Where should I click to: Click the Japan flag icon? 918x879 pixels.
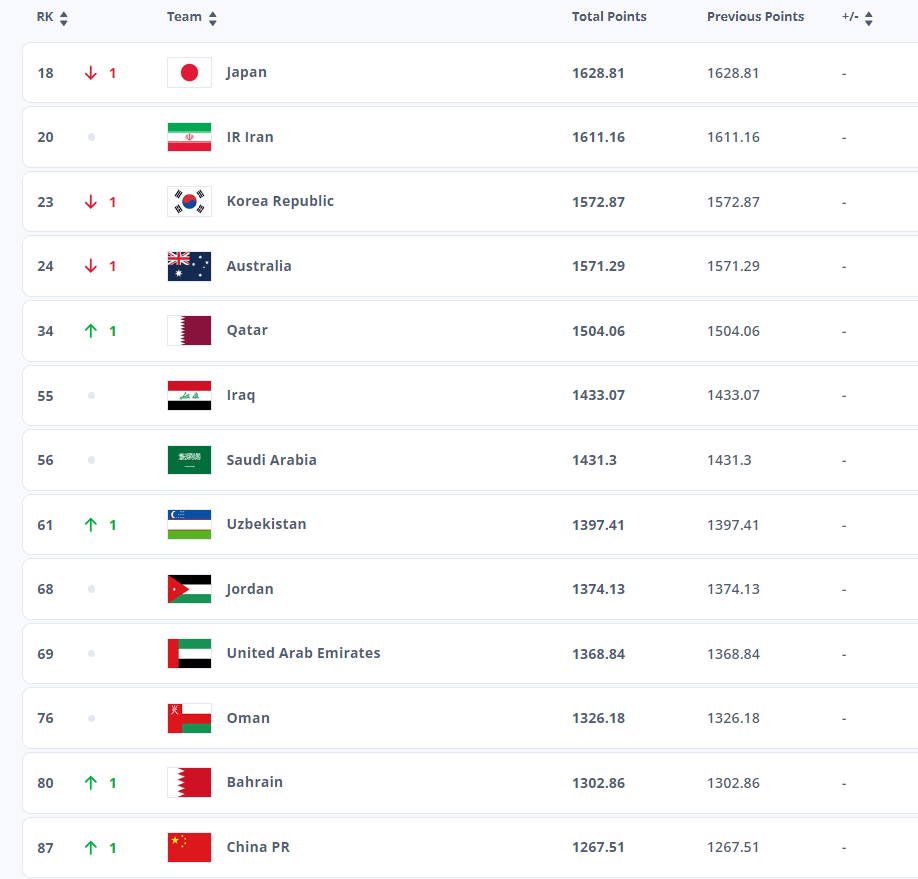[189, 73]
